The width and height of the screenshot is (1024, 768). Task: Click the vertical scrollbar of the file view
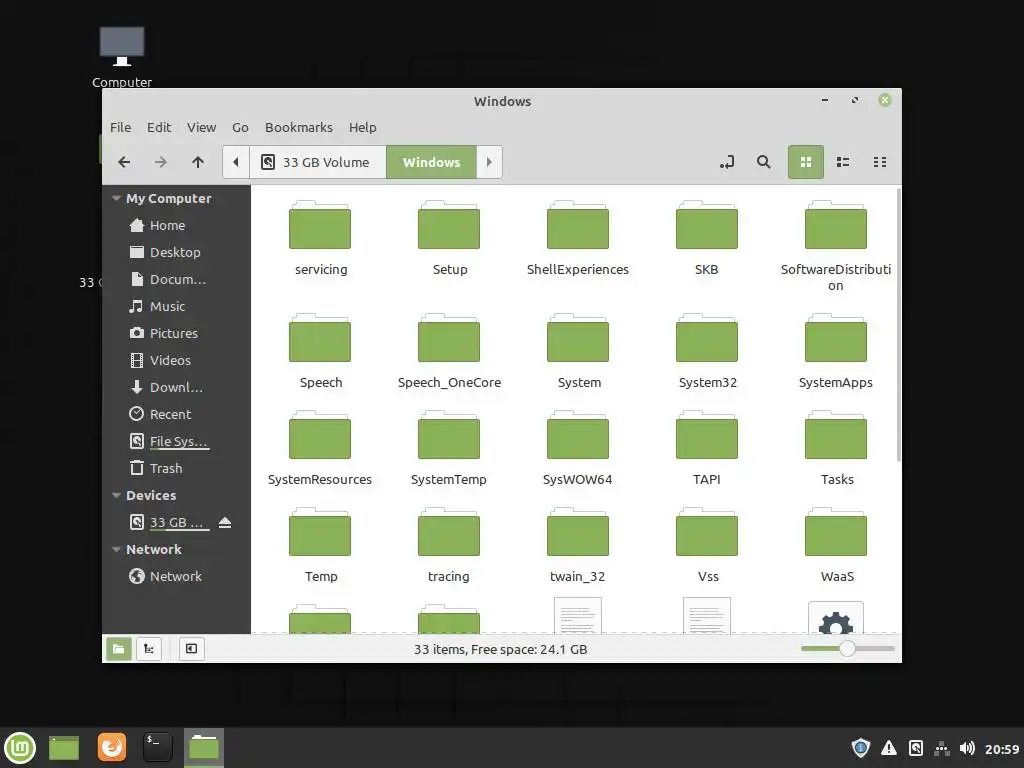pos(899,325)
